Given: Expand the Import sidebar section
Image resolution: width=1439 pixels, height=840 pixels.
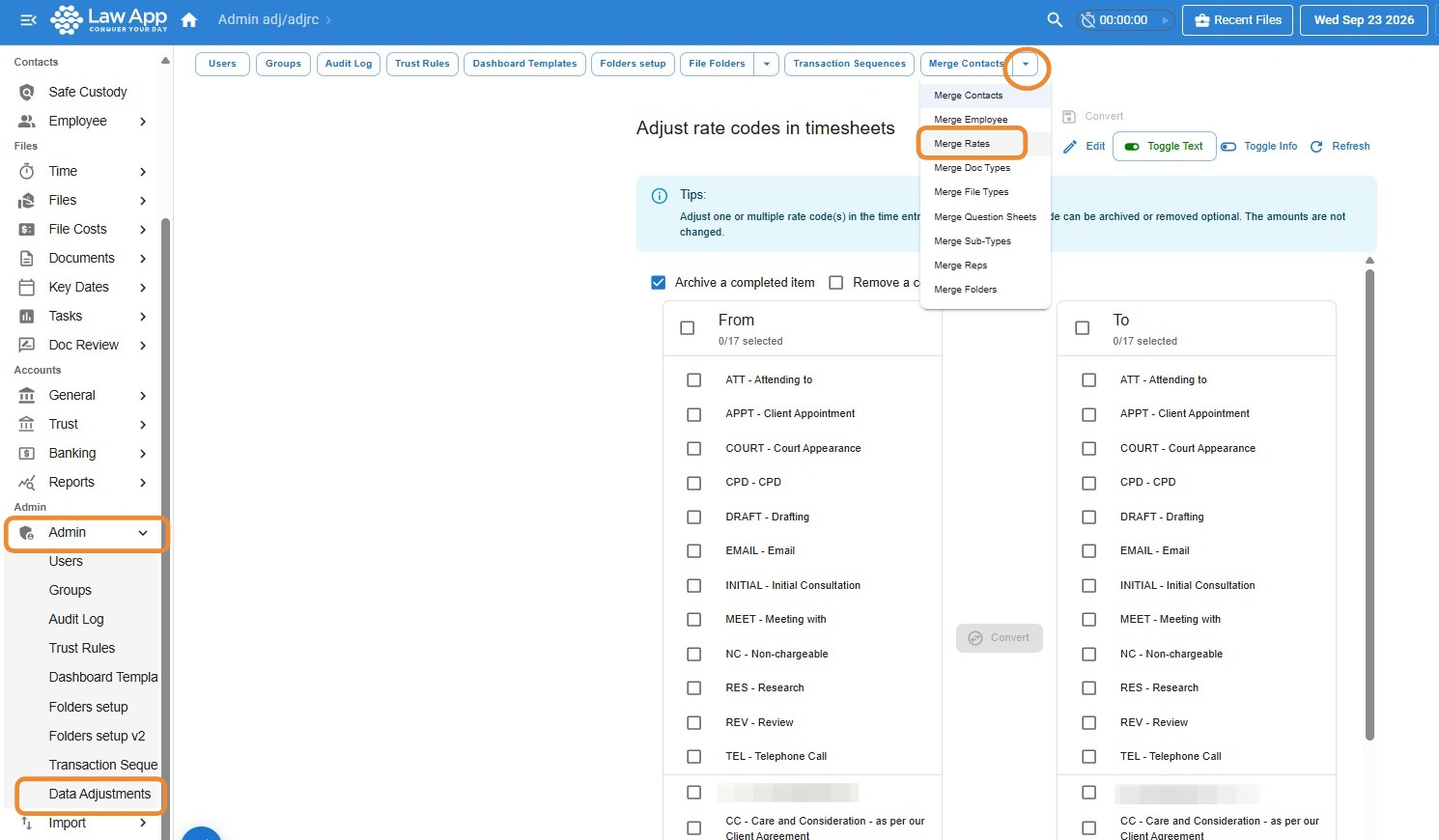Looking at the screenshot, I should (x=143, y=823).
